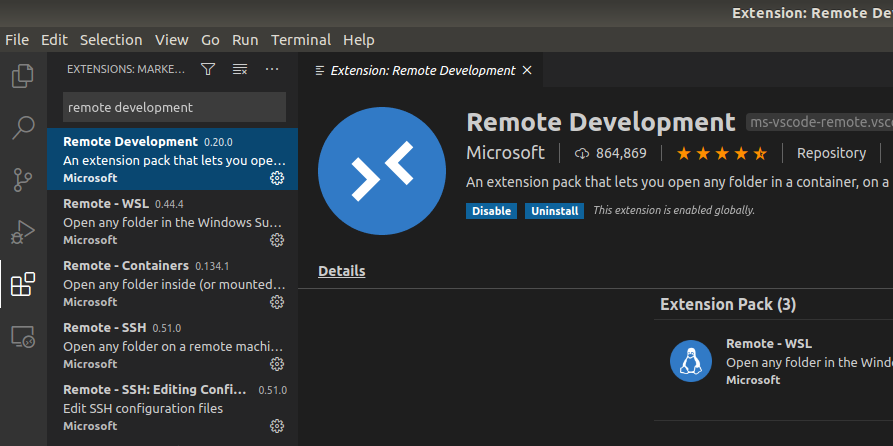Open the Go menu
The width and height of the screenshot is (893, 446).
tap(210, 40)
